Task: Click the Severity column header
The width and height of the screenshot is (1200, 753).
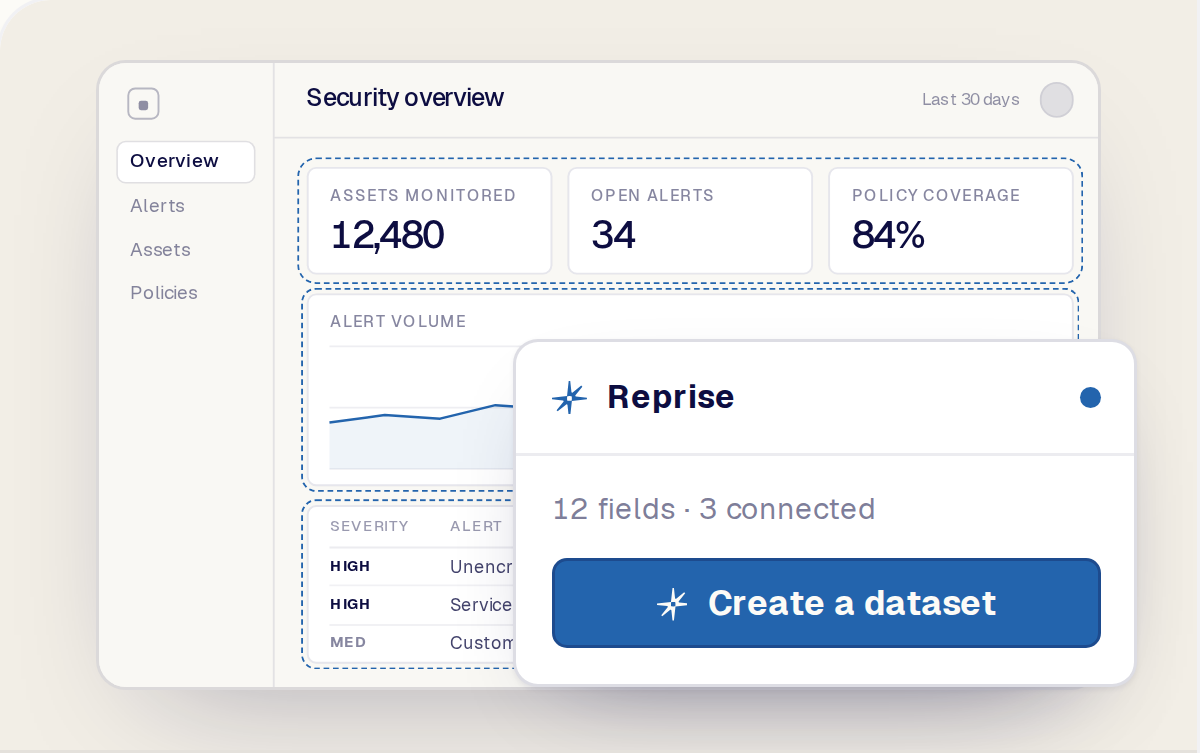Action: (369, 526)
